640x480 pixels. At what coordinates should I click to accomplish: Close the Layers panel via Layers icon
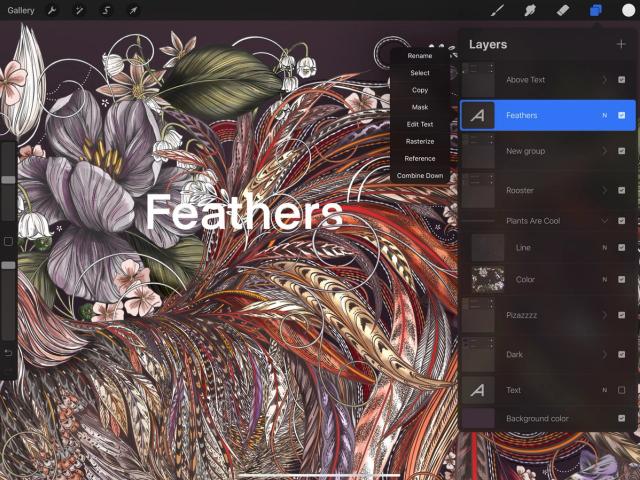[x=596, y=10]
